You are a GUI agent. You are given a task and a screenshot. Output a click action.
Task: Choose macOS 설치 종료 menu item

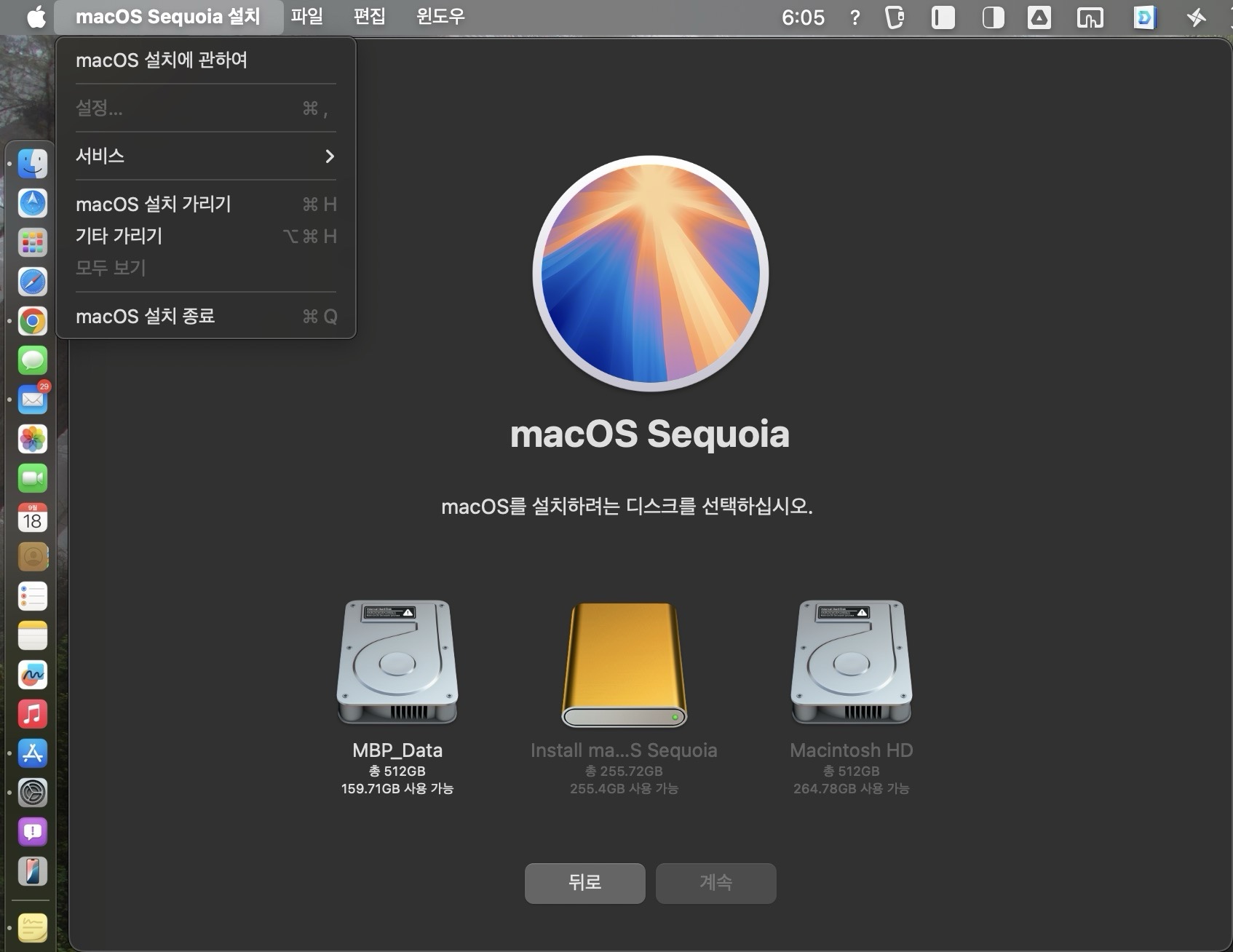click(206, 316)
